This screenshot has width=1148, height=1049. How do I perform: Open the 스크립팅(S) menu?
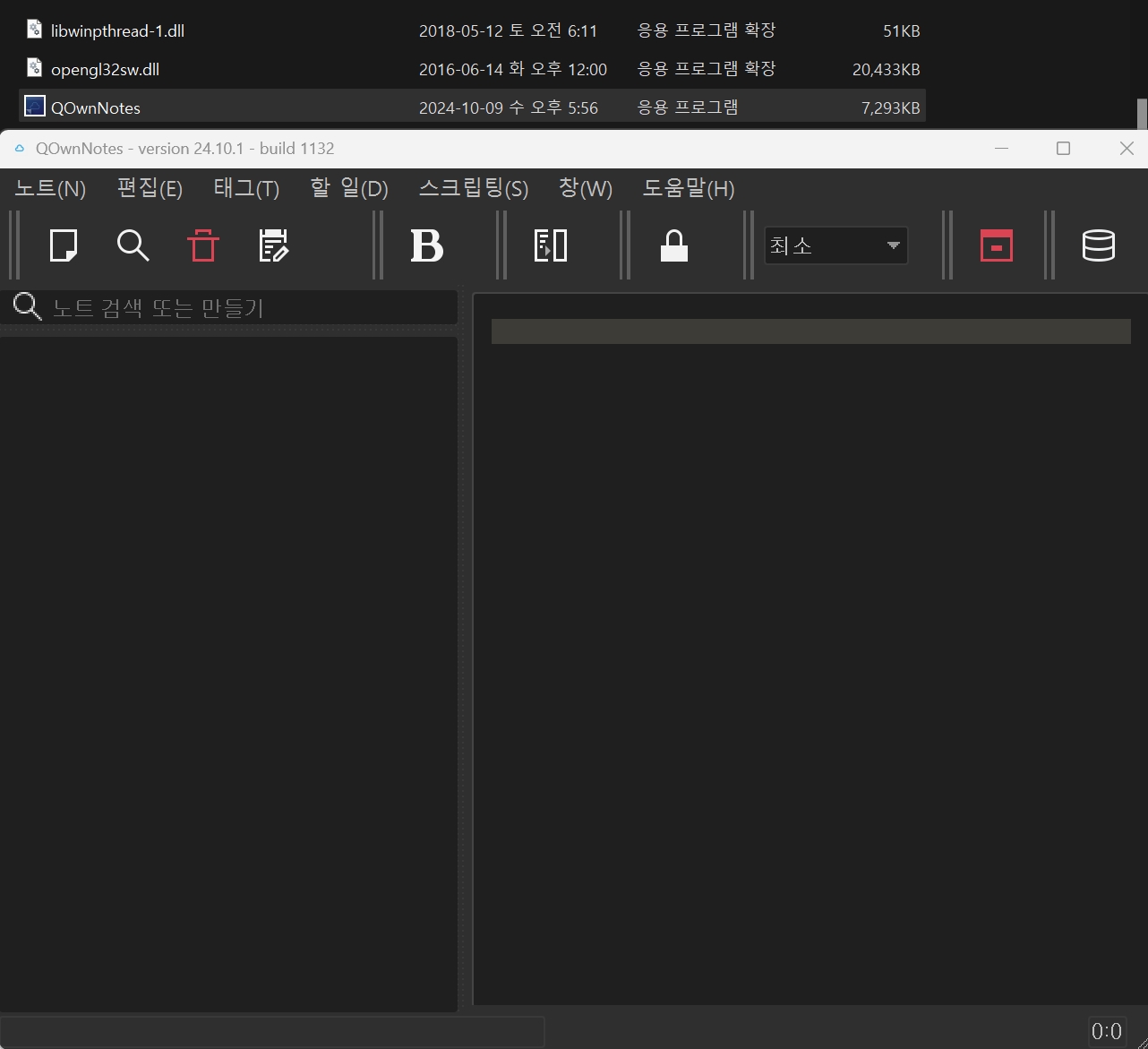[474, 188]
